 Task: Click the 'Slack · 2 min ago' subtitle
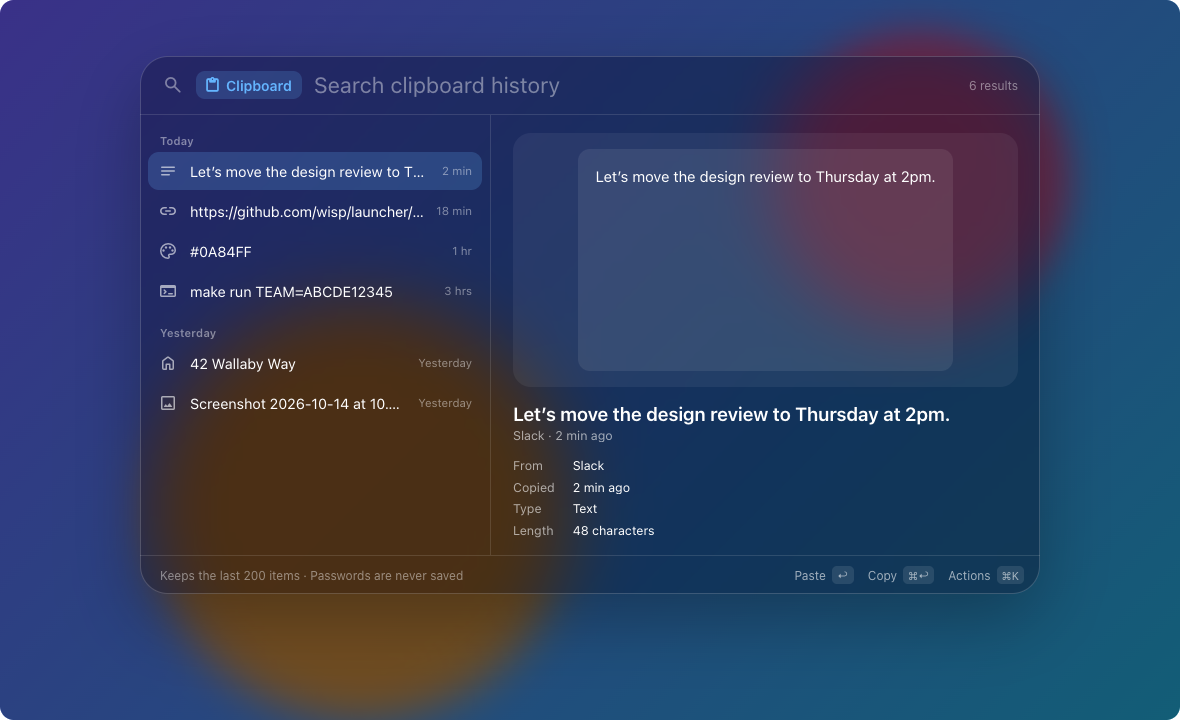[x=562, y=436]
